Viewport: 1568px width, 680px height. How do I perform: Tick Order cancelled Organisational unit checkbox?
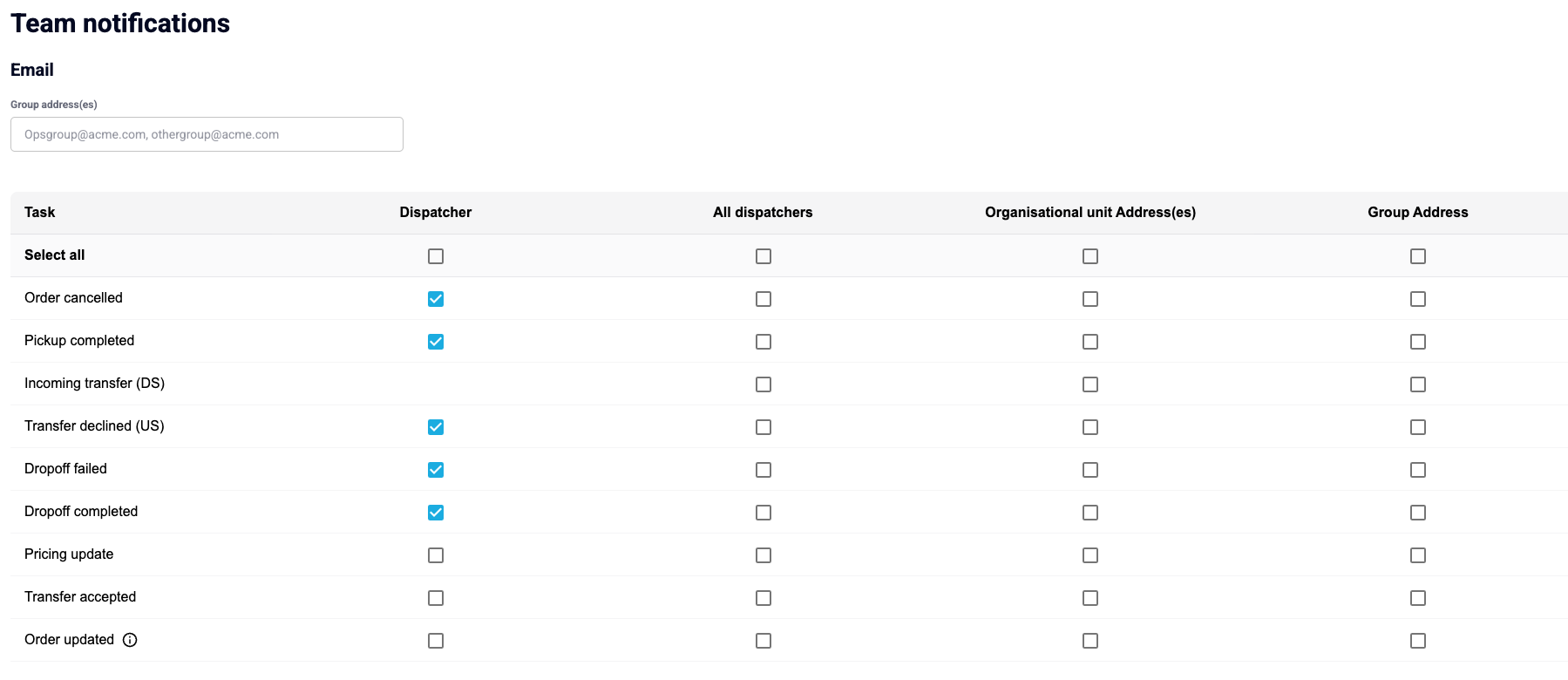(x=1090, y=299)
